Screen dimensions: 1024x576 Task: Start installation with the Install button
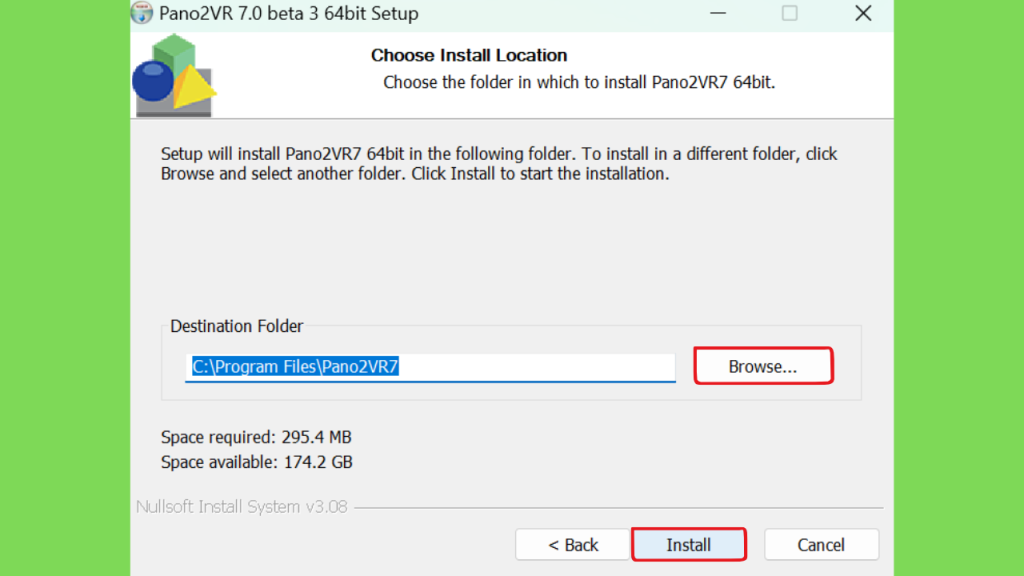[x=688, y=545]
